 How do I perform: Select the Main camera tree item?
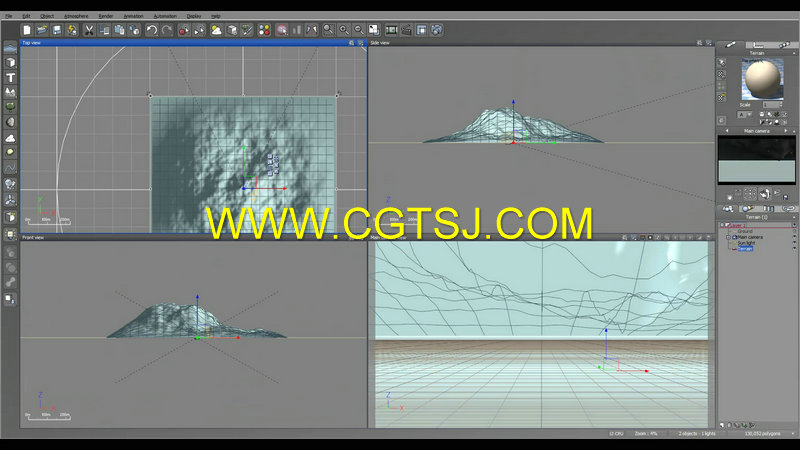click(750, 237)
